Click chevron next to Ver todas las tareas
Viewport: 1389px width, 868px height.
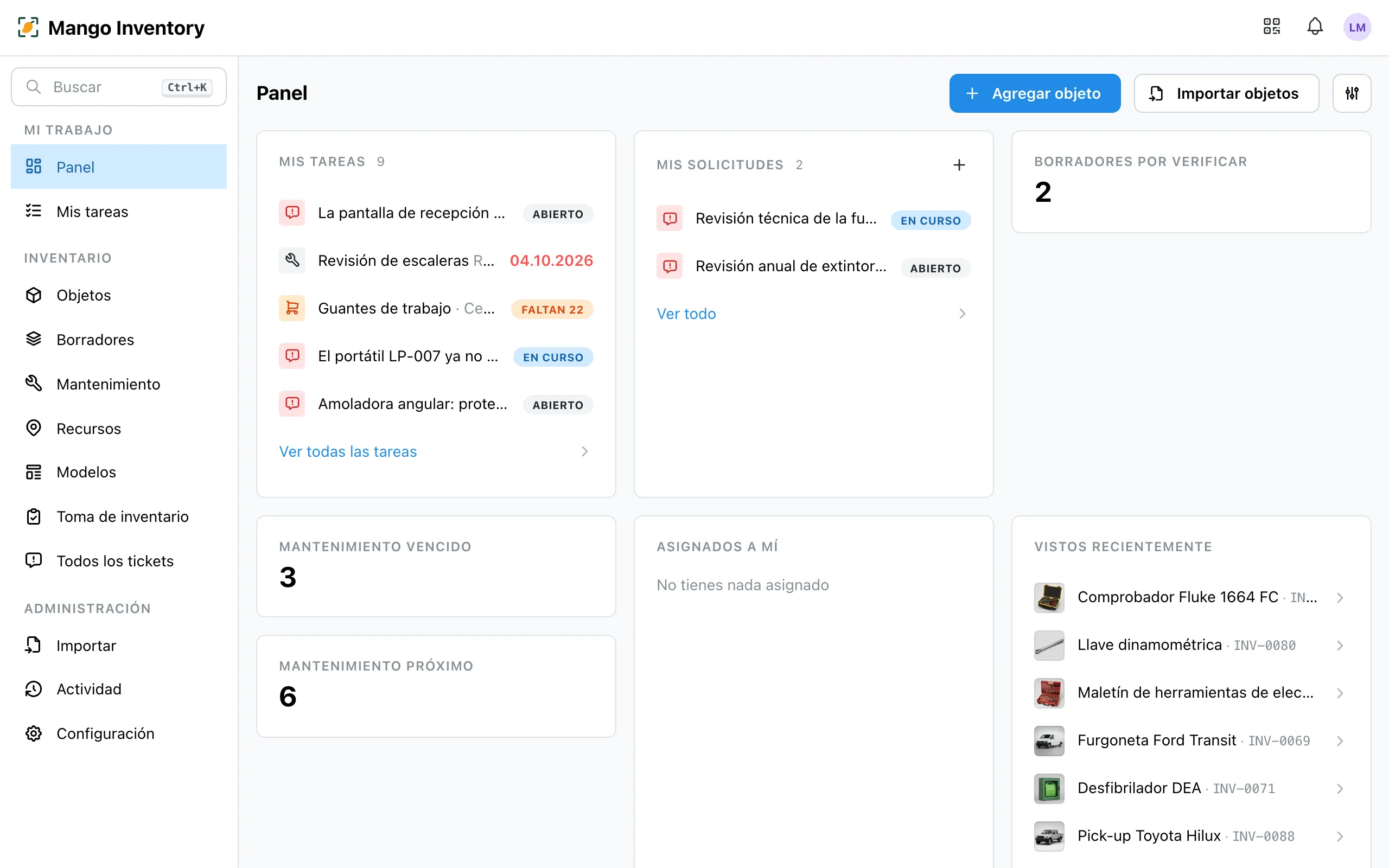[584, 452]
